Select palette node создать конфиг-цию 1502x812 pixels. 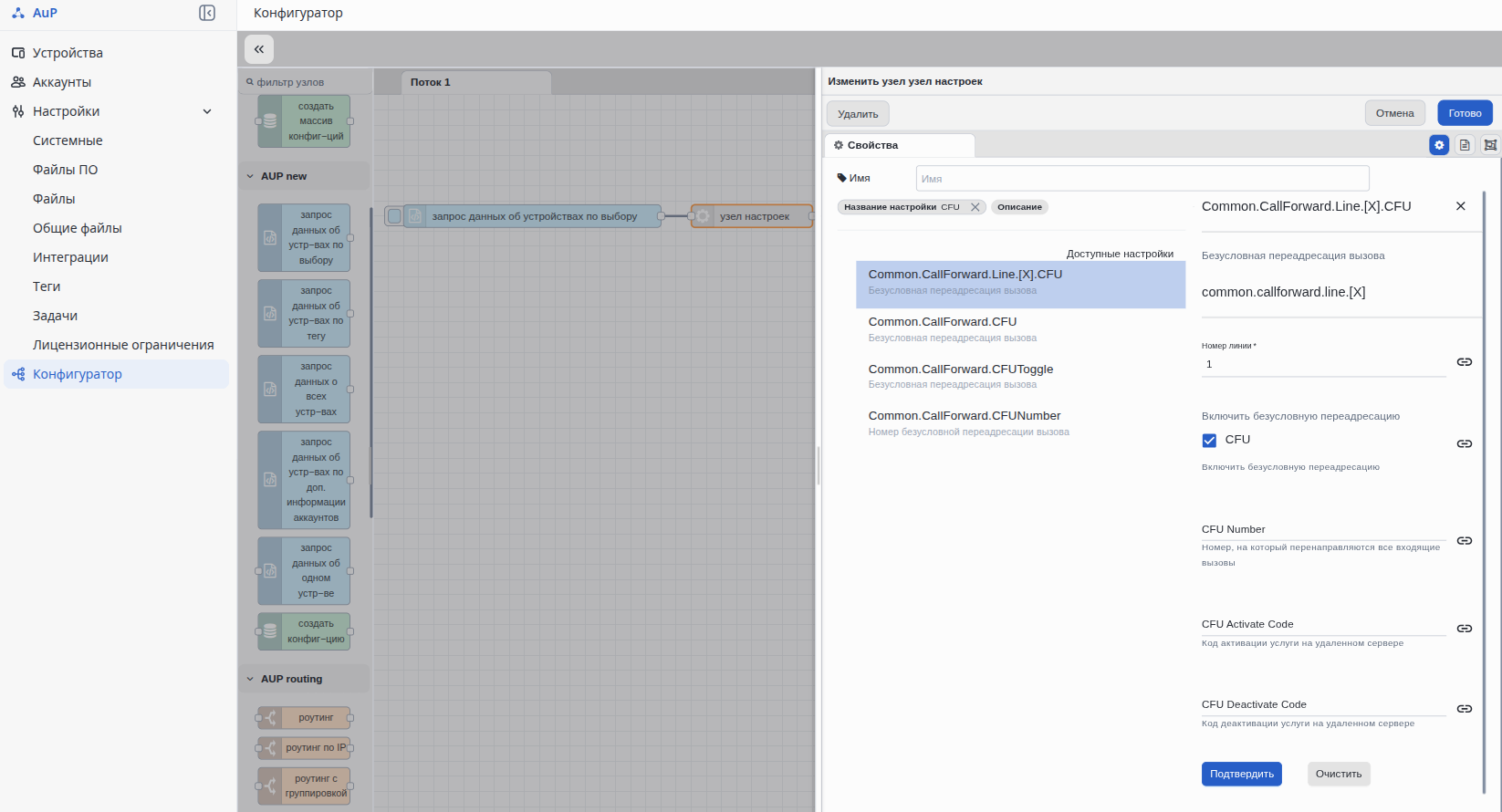coord(304,631)
